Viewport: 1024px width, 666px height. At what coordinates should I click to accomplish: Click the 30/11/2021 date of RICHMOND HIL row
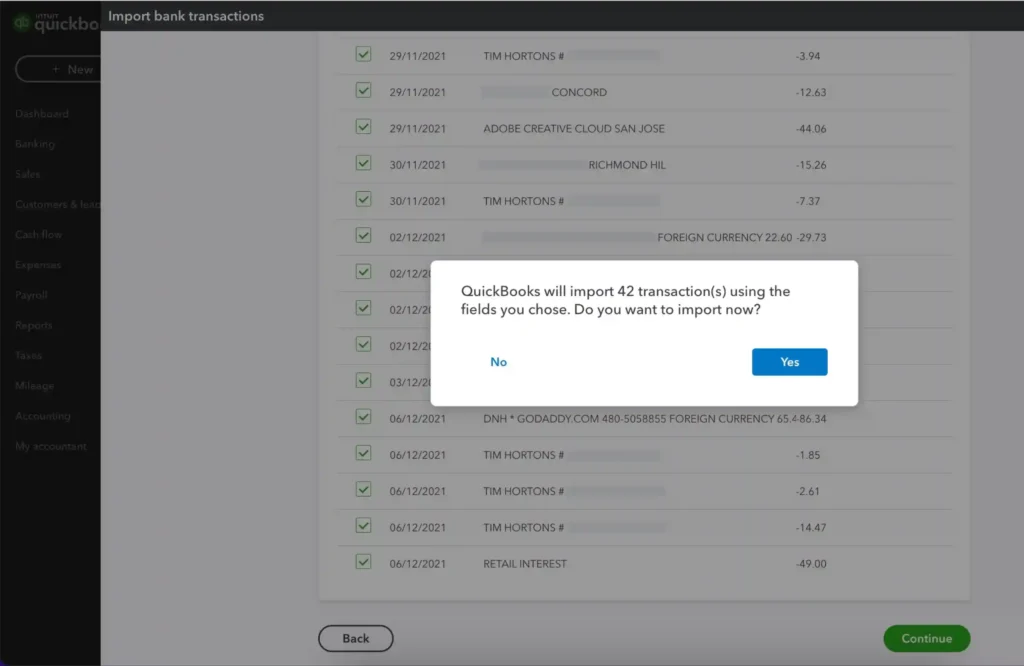point(417,165)
